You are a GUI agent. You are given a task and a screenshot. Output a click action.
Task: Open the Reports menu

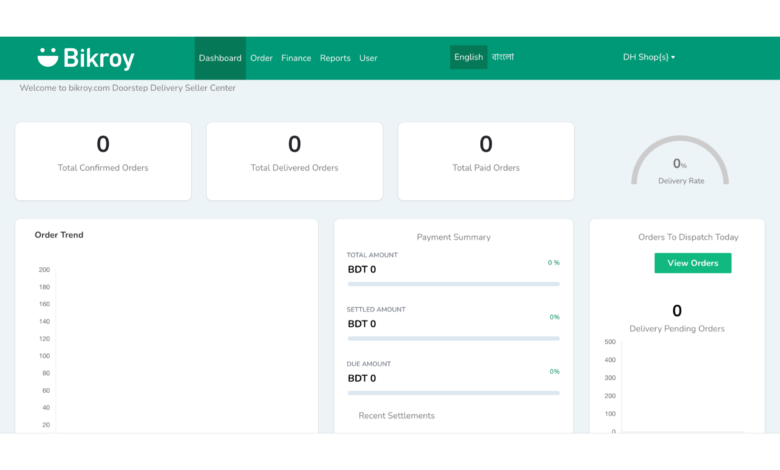335,58
